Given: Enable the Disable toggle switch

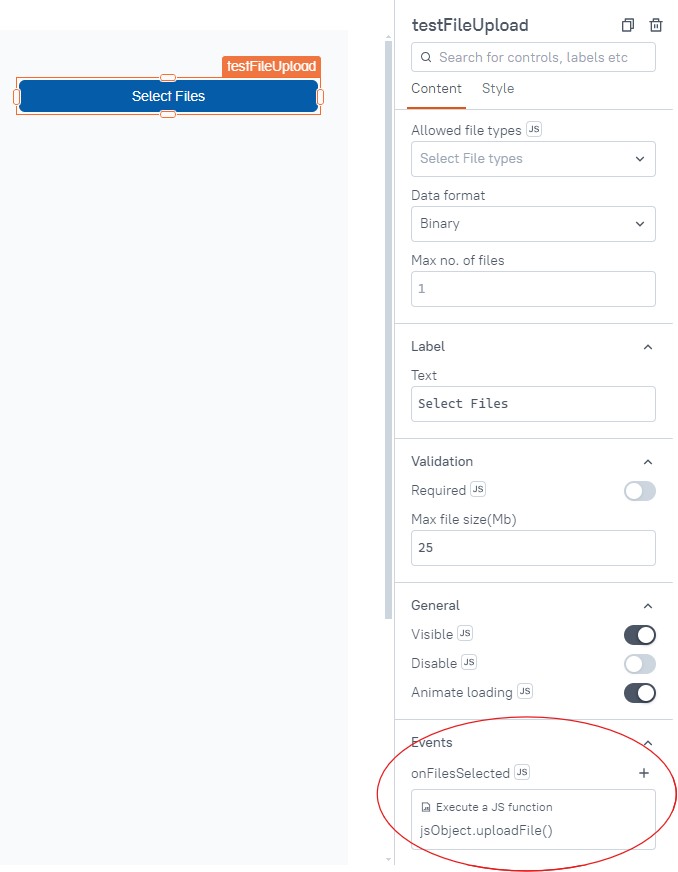Looking at the screenshot, I should click(x=639, y=664).
